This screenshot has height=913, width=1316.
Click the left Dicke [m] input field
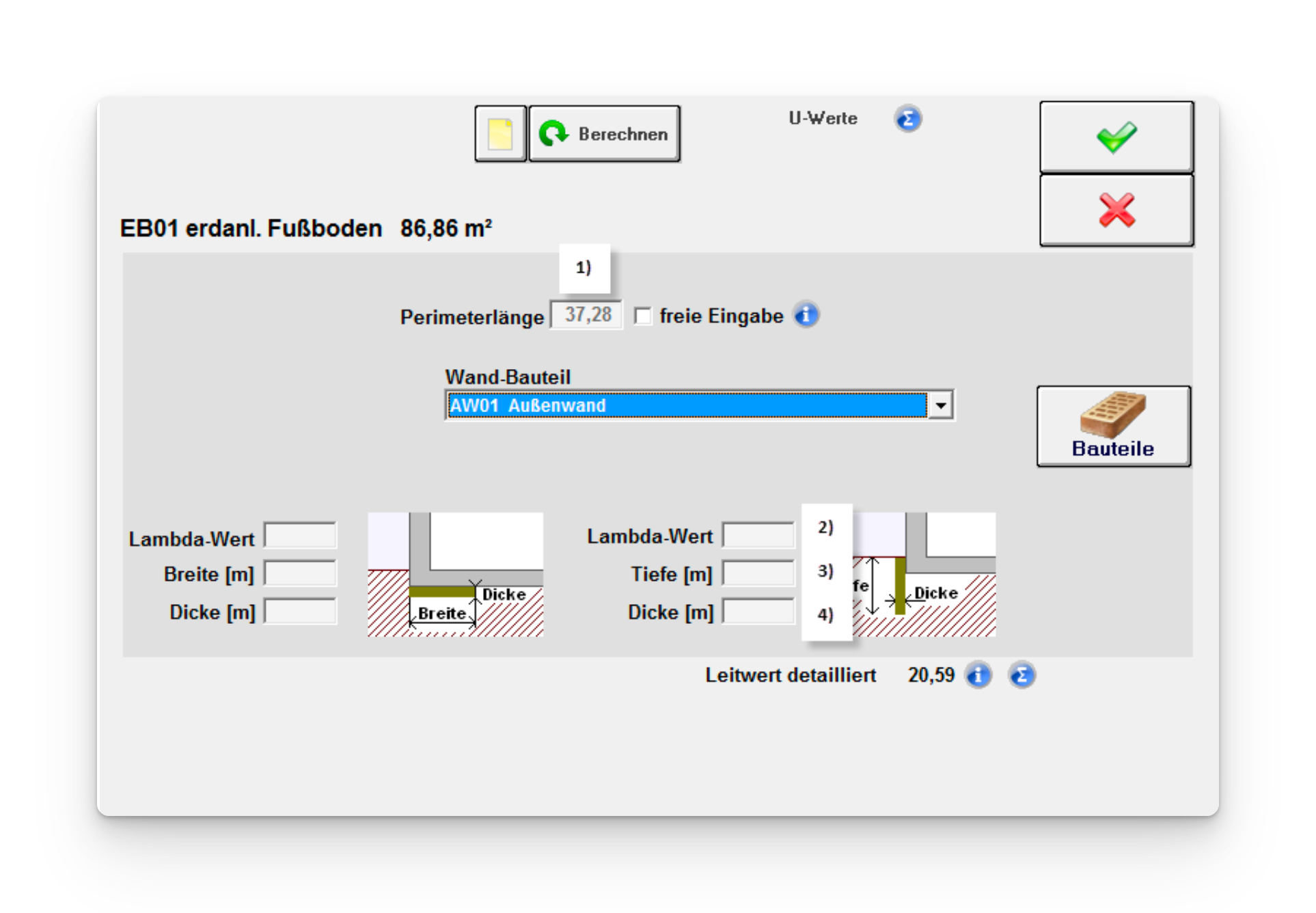click(x=301, y=611)
